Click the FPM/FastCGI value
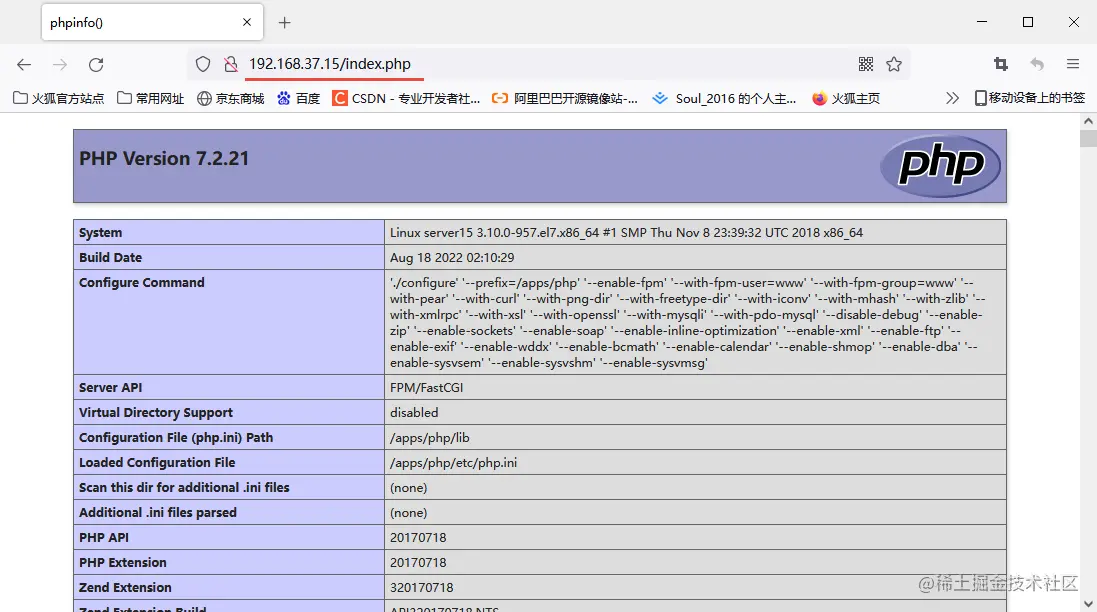1097x612 pixels. [x=427, y=387]
